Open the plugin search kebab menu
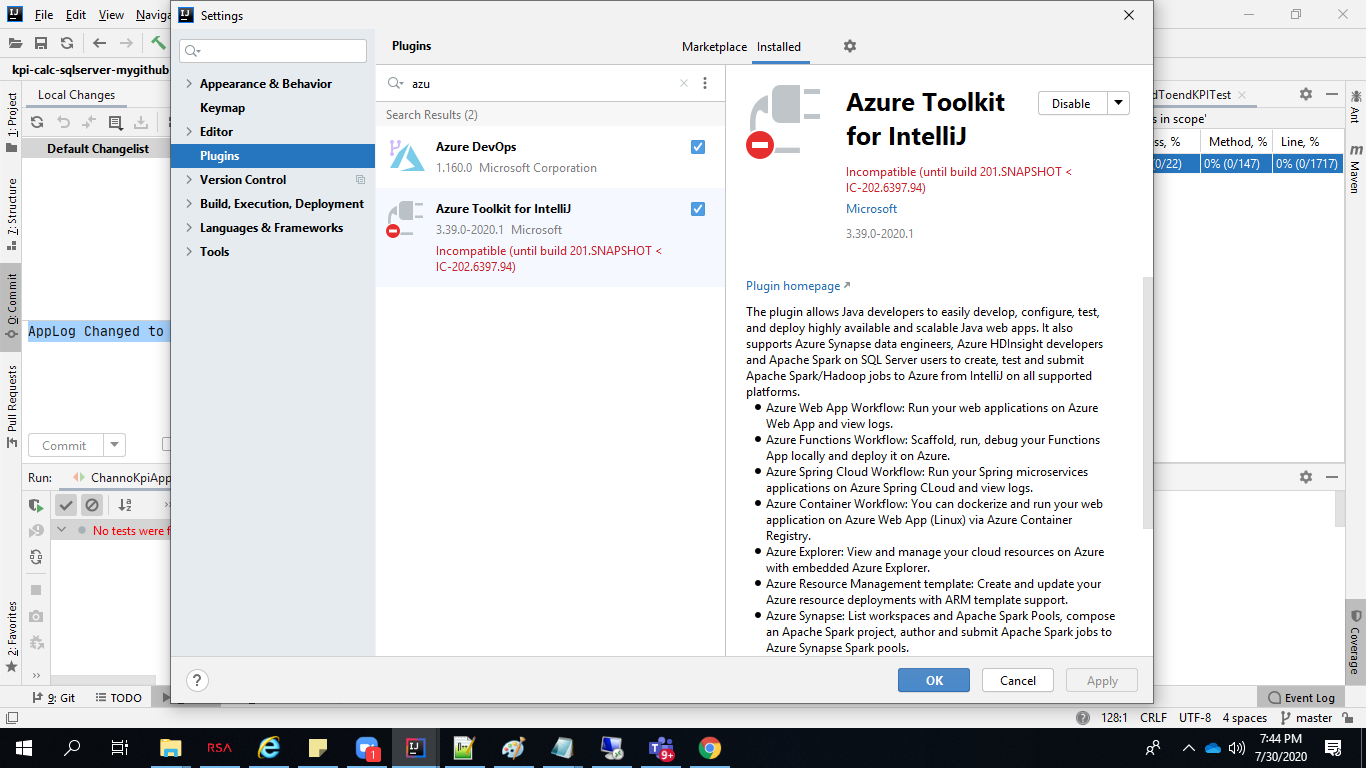 [x=706, y=83]
